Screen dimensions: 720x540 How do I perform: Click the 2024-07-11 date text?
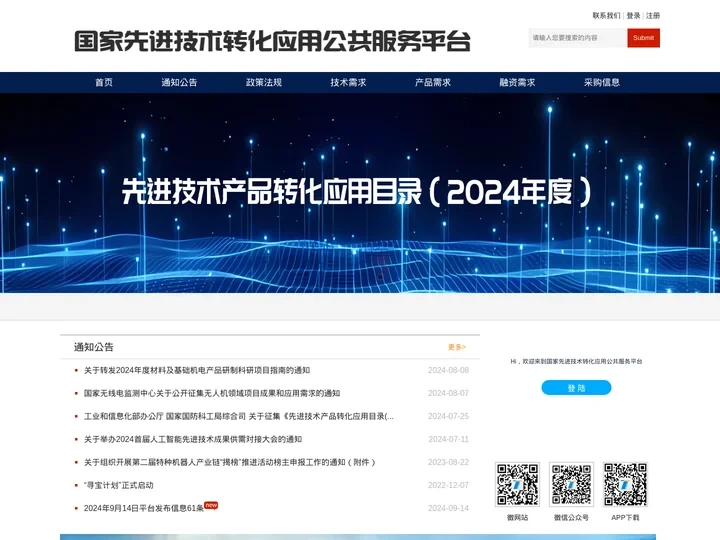coord(448,439)
